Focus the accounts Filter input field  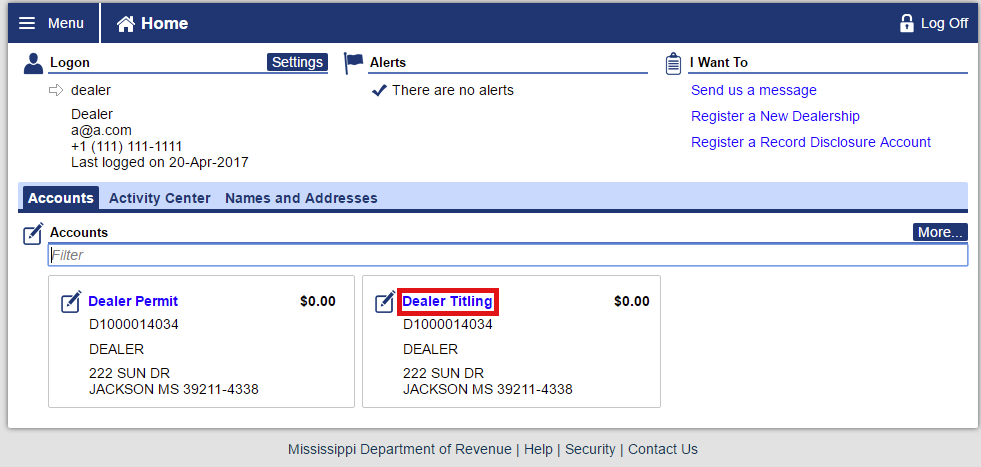pos(508,255)
